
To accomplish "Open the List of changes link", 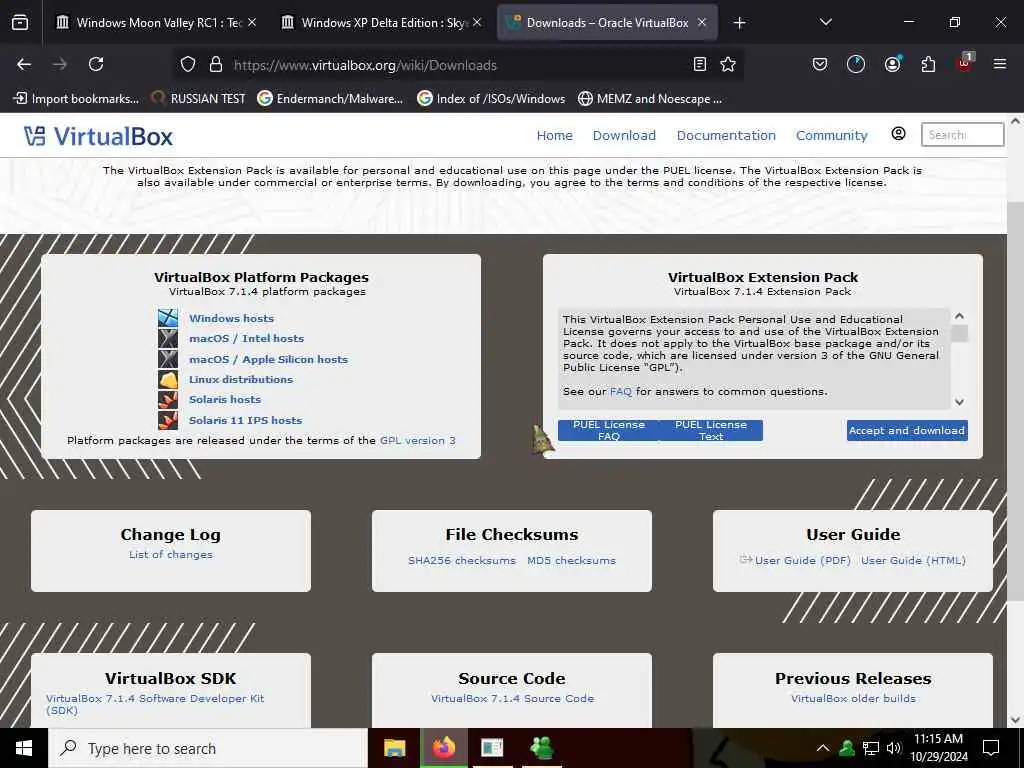I will (x=170, y=554).
